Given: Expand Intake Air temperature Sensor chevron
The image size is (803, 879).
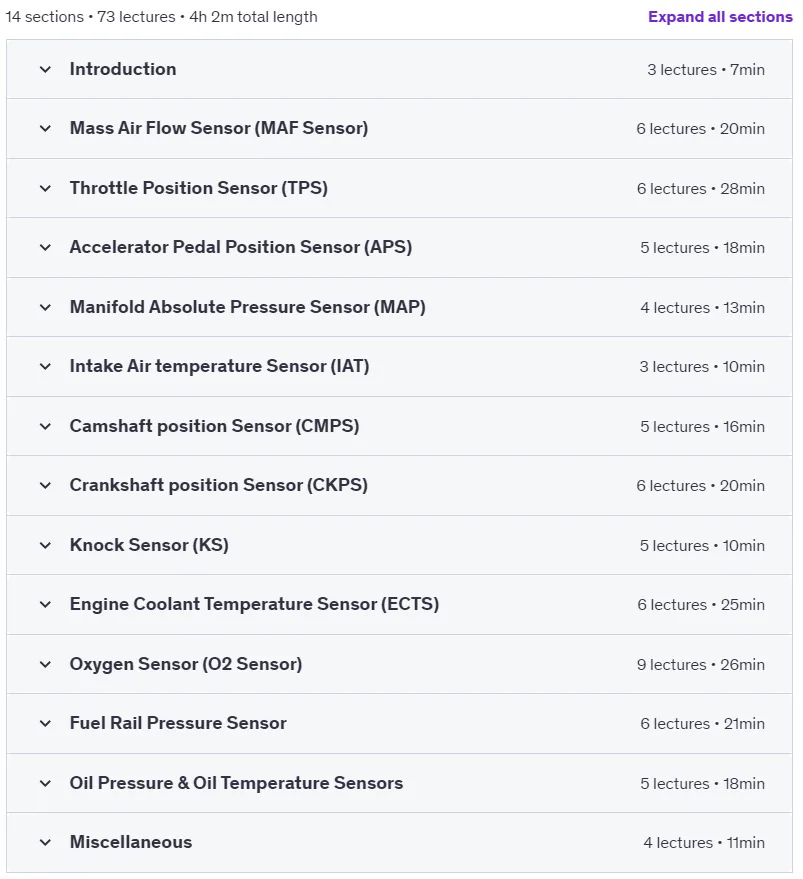Looking at the screenshot, I should click(x=45, y=367).
